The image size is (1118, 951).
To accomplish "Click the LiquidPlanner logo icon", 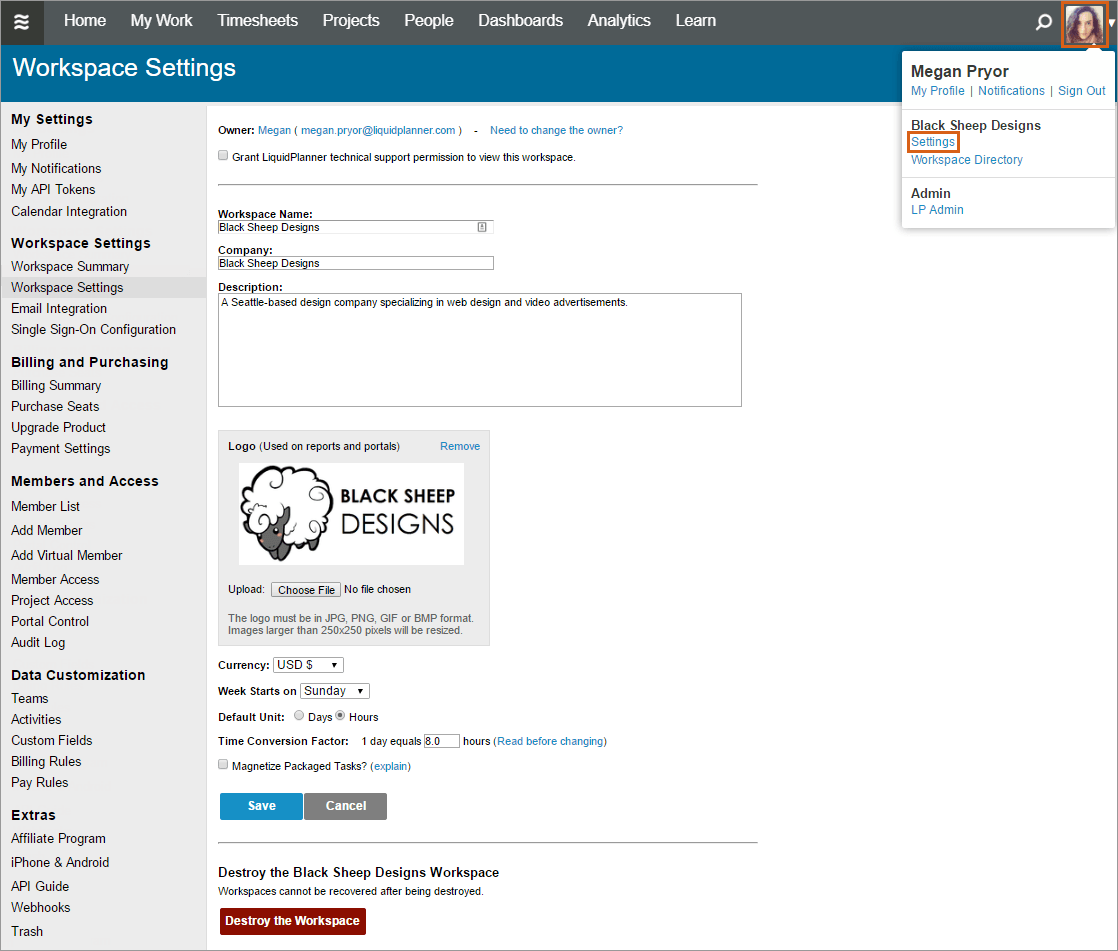I will (x=22, y=21).
